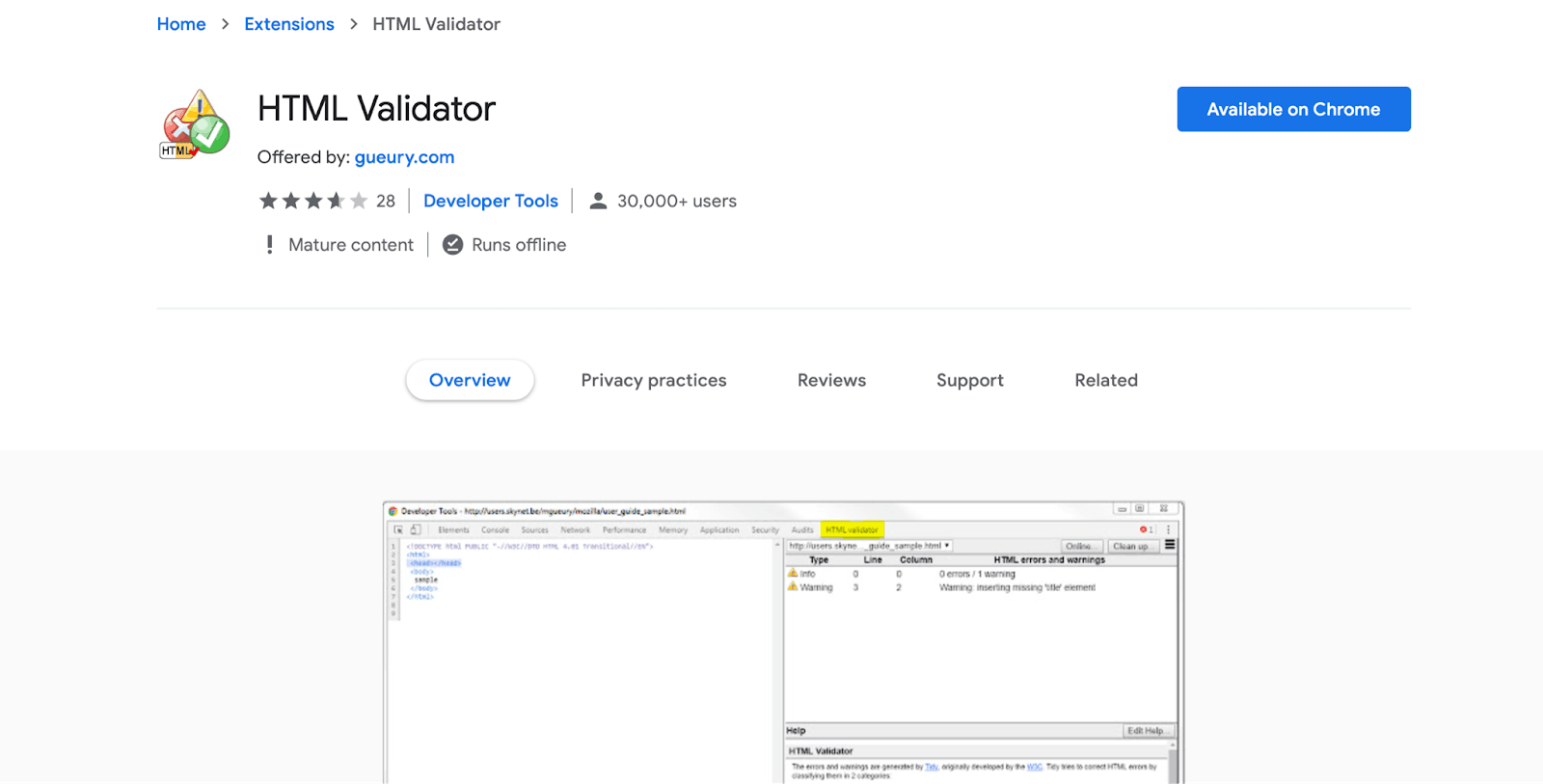Image resolution: width=1543 pixels, height=784 pixels.
Task: Click the 28 ratings count
Action: point(386,201)
